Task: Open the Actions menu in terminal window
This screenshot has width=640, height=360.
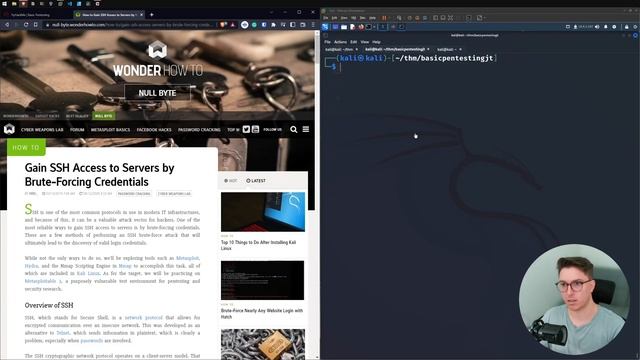Action: (340, 42)
